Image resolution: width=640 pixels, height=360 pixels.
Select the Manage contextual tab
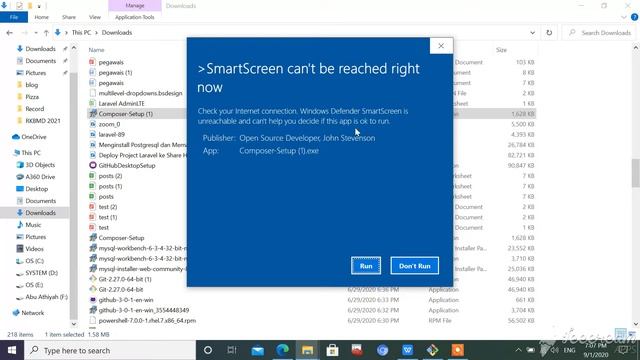pyautogui.click(x=135, y=6)
